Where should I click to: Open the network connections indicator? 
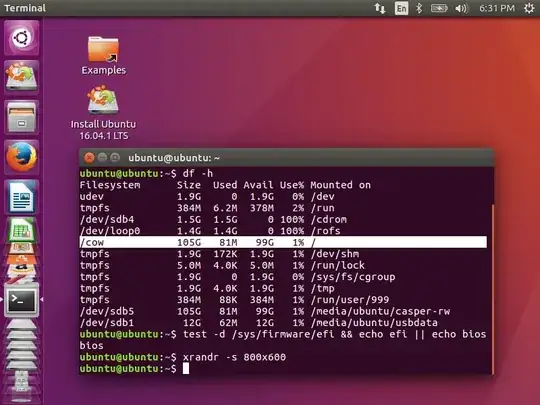(380, 8)
